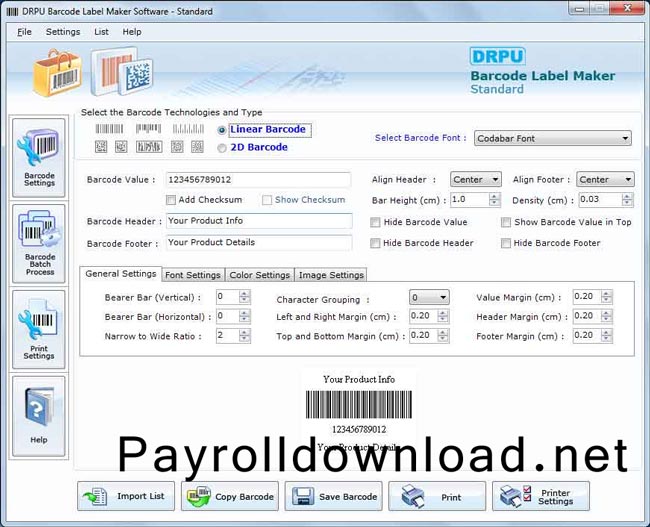
Task: Open the Help menu
Action: click(x=132, y=32)
